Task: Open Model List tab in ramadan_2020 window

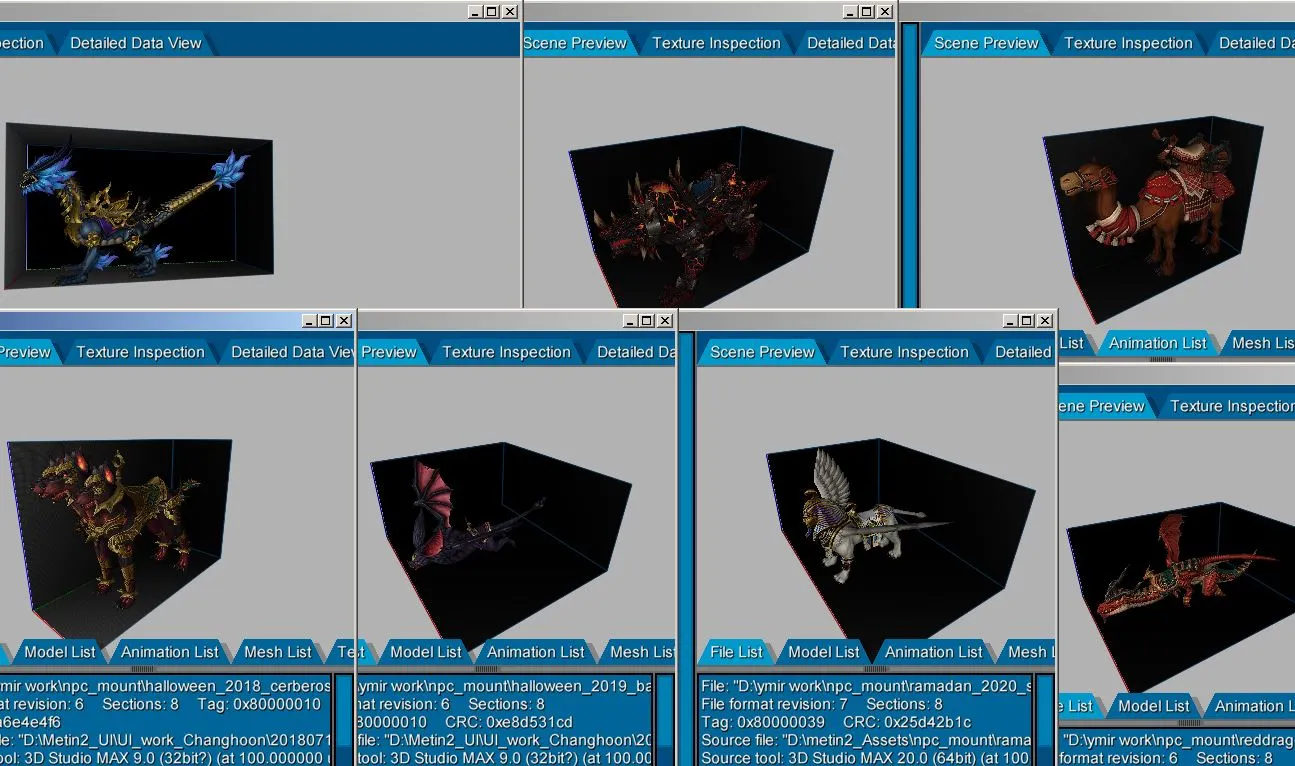Action: (824, 652)
